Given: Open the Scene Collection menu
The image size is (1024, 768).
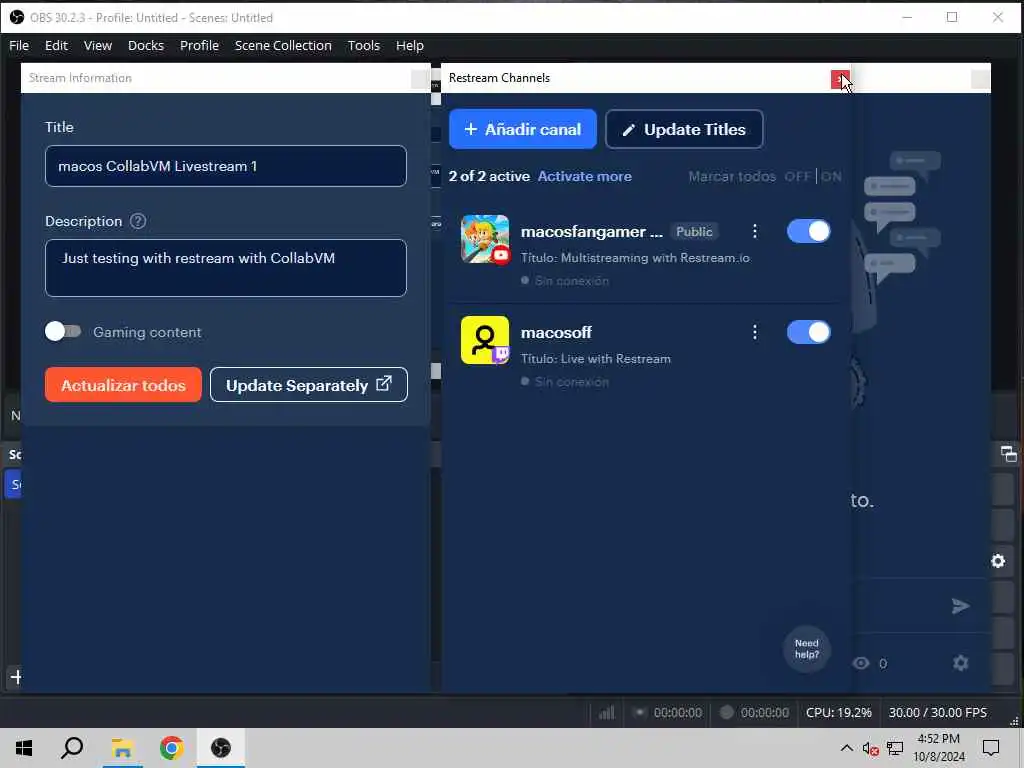Looking at the screenshot, I should (283, 46).
